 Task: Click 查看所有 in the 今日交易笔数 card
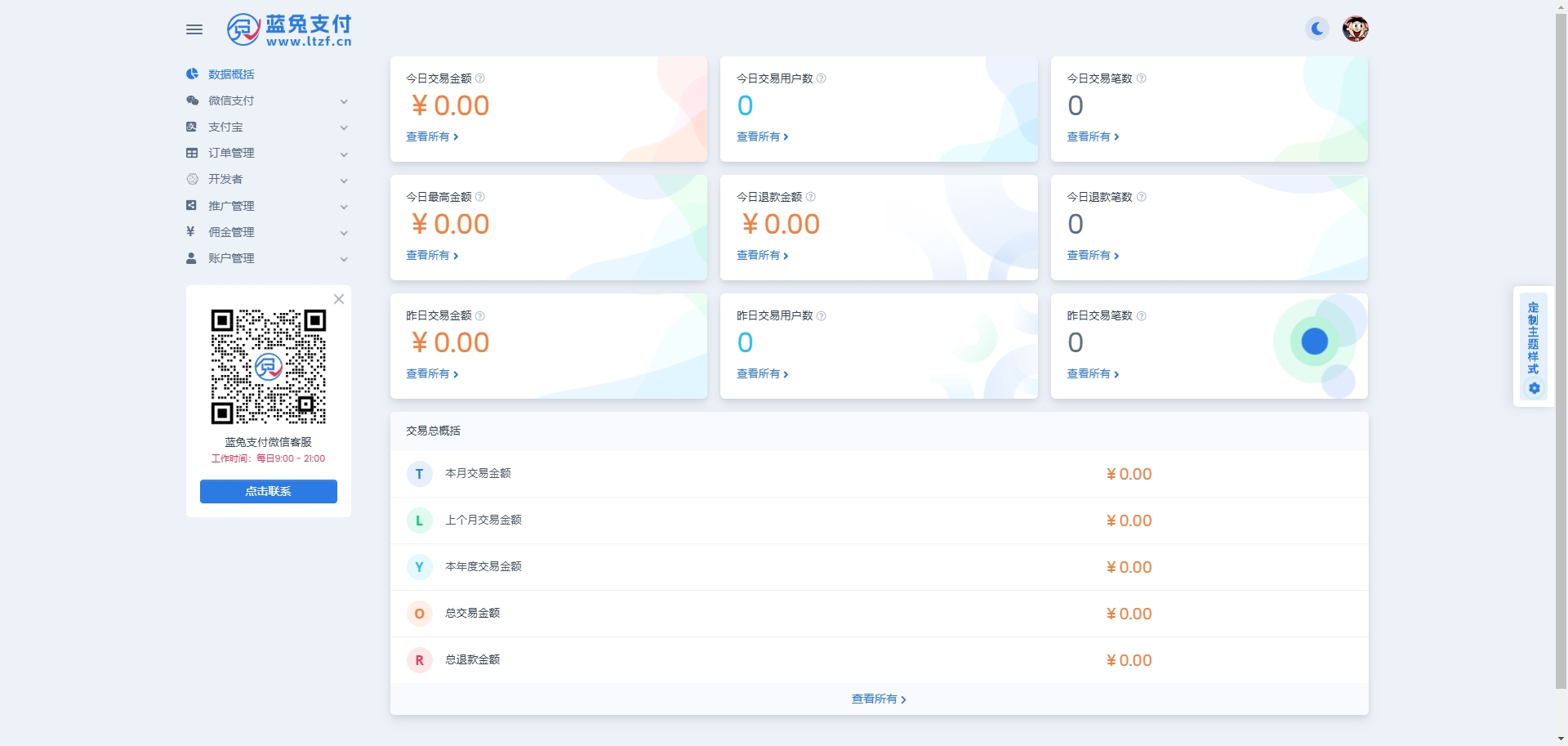(1093, 137)
